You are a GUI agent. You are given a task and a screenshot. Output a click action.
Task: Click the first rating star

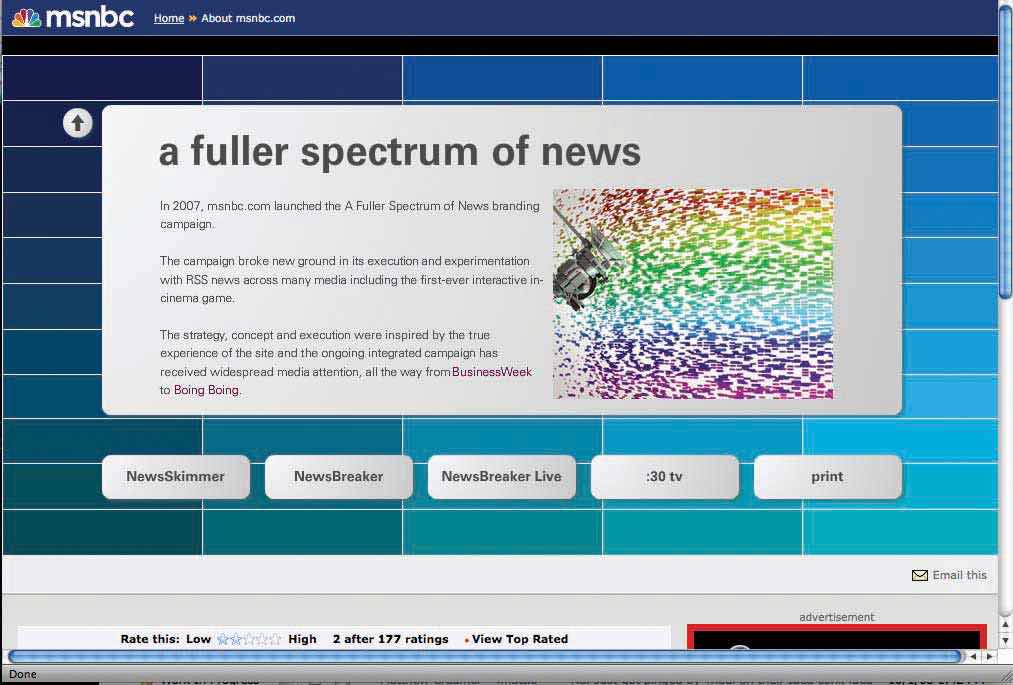(223, 639)
